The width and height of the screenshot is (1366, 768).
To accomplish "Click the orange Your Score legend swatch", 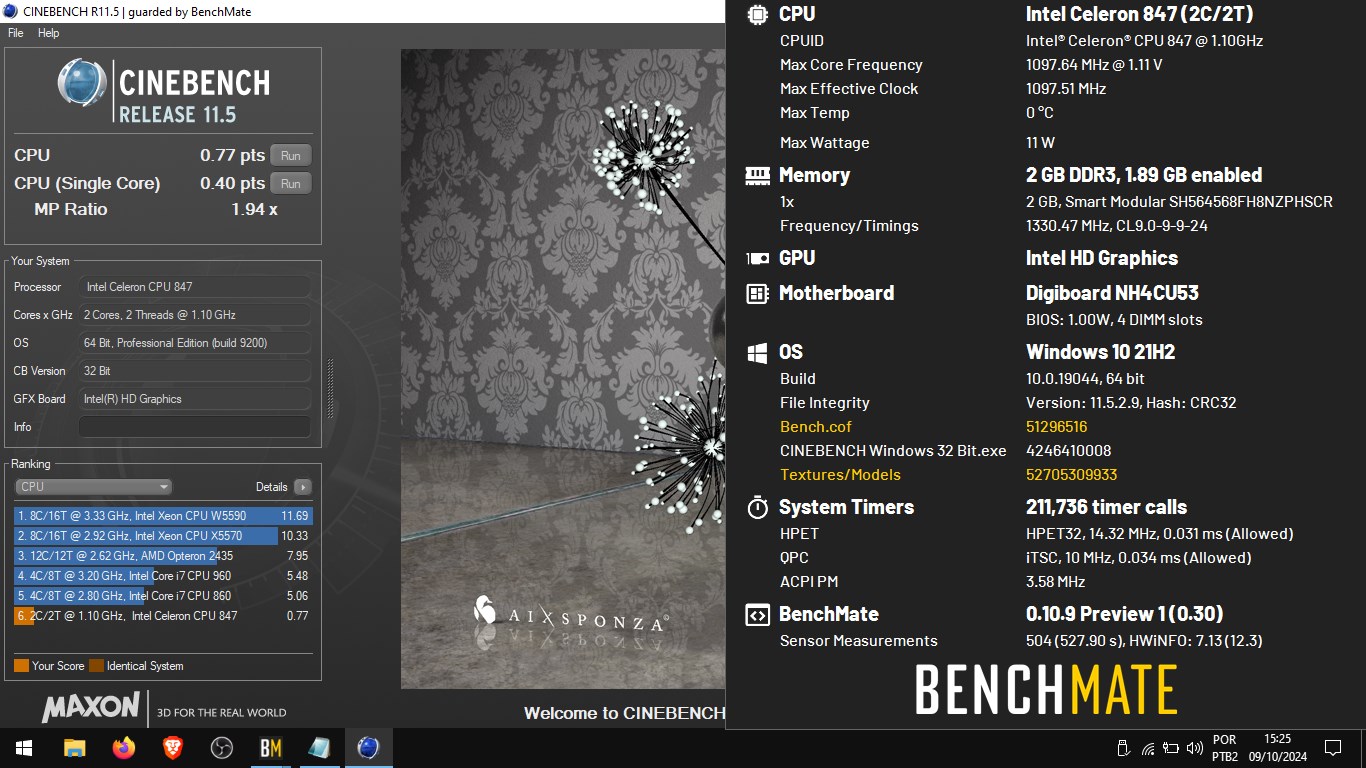I will pyautogui.click(x=21, y=666).
